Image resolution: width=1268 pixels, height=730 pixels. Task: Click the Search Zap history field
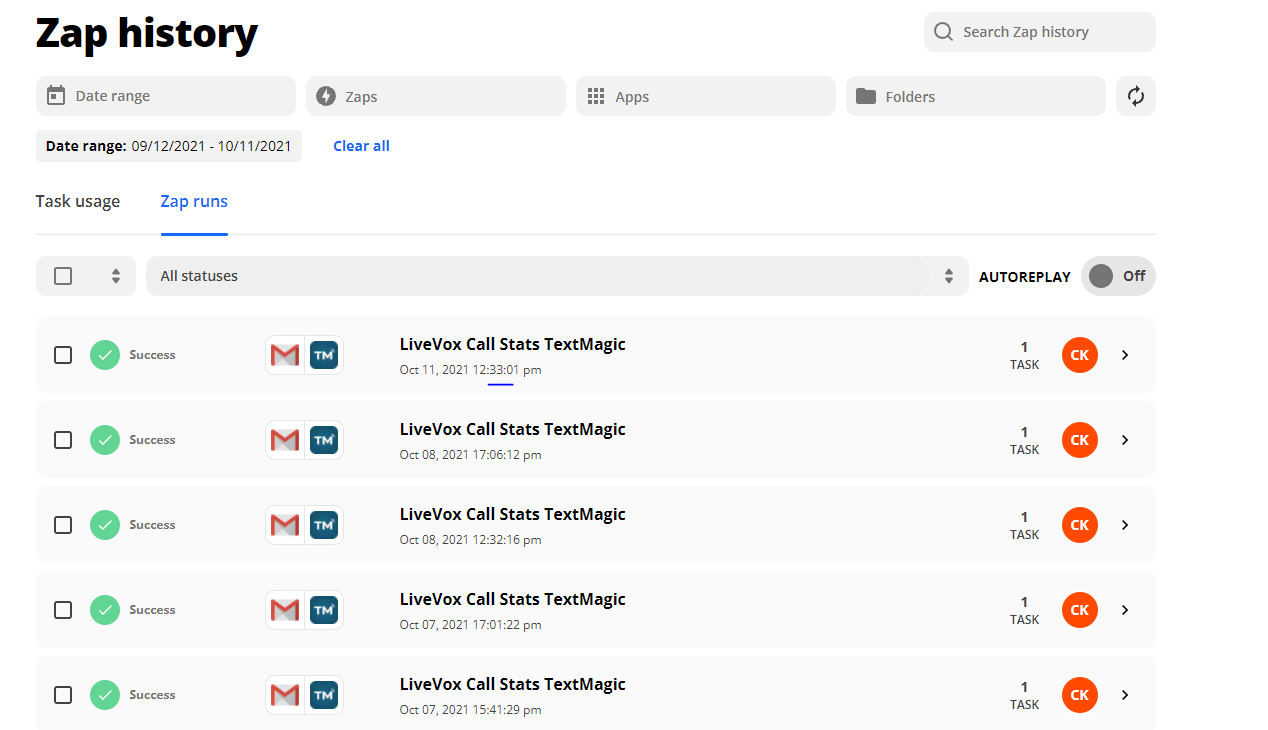coord(1040,32)
